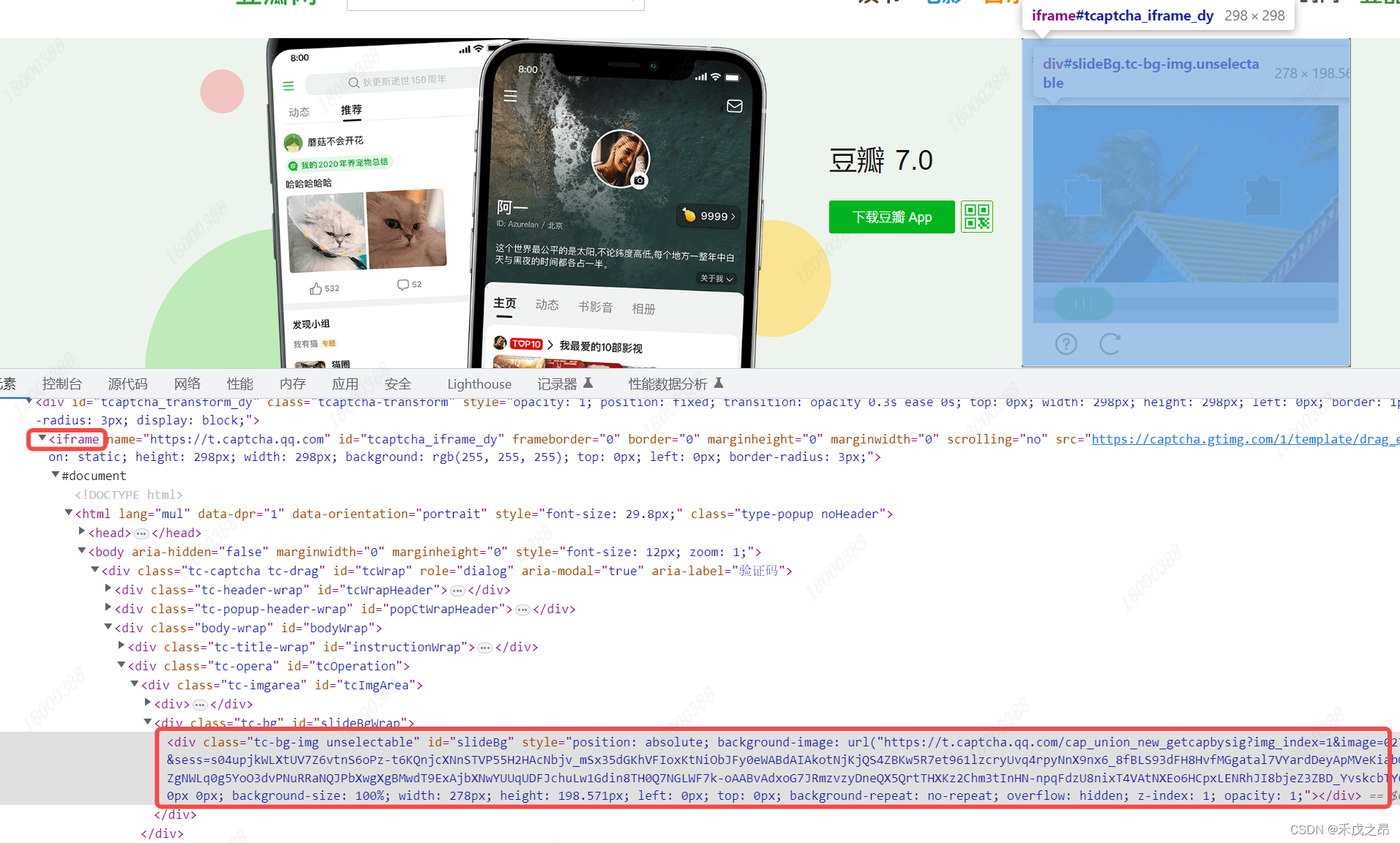Click the mail envelope icon on dark phone
Image resolution: width=1400 pixels, height=843 pixels.
click(735, 106)
